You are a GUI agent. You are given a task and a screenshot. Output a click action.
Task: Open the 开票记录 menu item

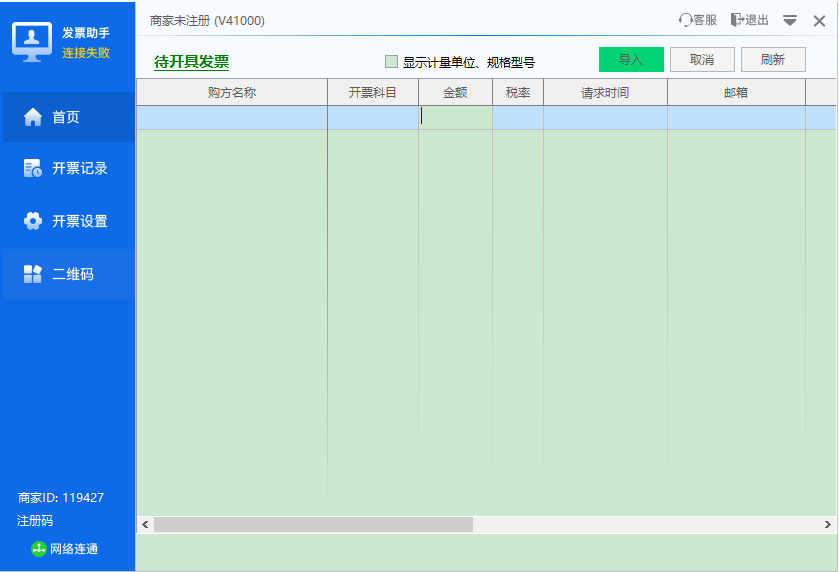tap(68, 168)
